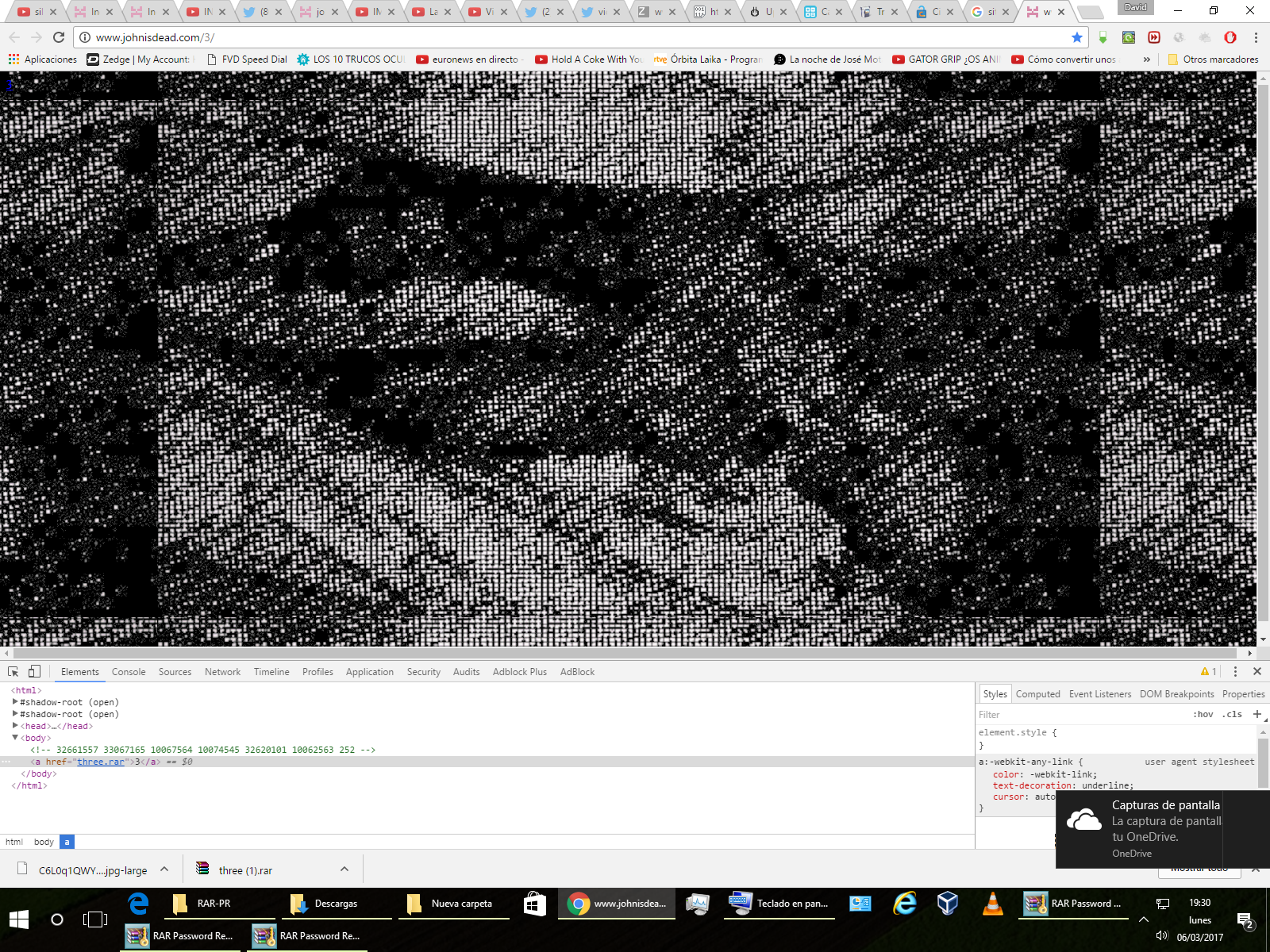
Task: Click the three.rar href link
Action: (x=101, y=762)
